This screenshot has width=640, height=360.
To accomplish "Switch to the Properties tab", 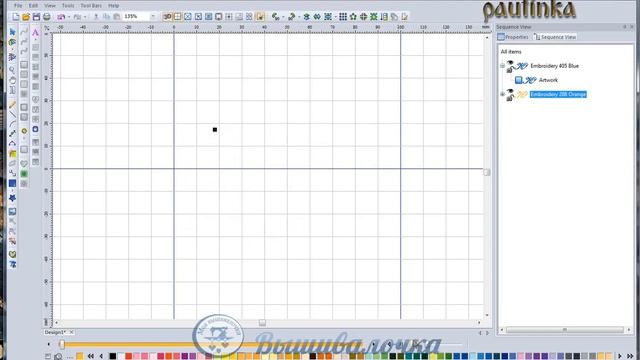I will 513,37.
